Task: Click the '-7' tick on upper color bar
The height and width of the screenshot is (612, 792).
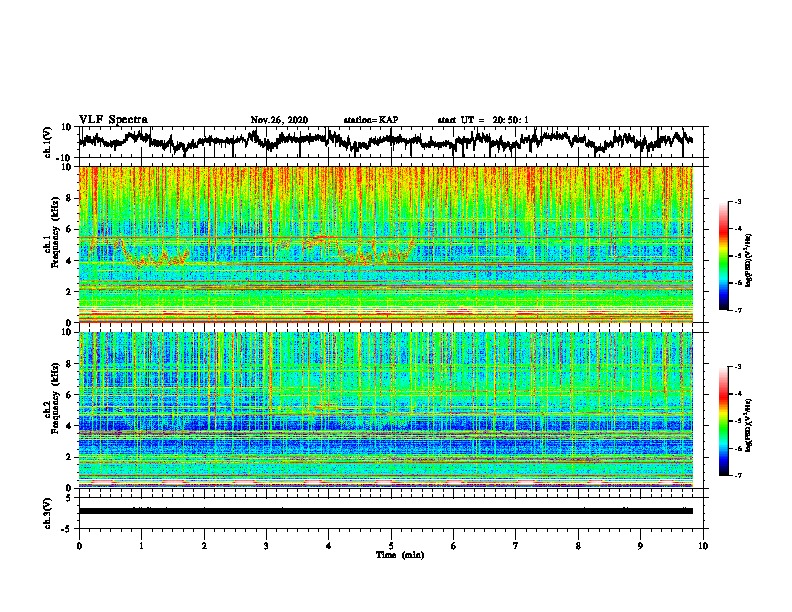Action: pos(737,310)
